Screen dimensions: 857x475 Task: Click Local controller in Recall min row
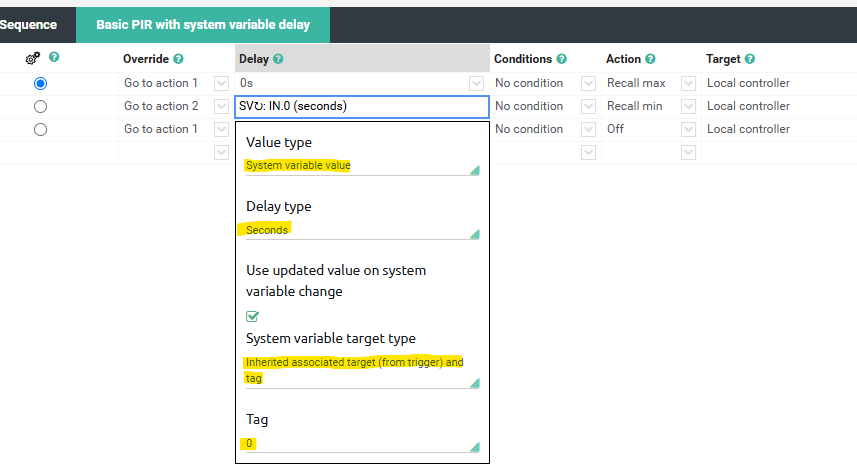tap(748, 106)
